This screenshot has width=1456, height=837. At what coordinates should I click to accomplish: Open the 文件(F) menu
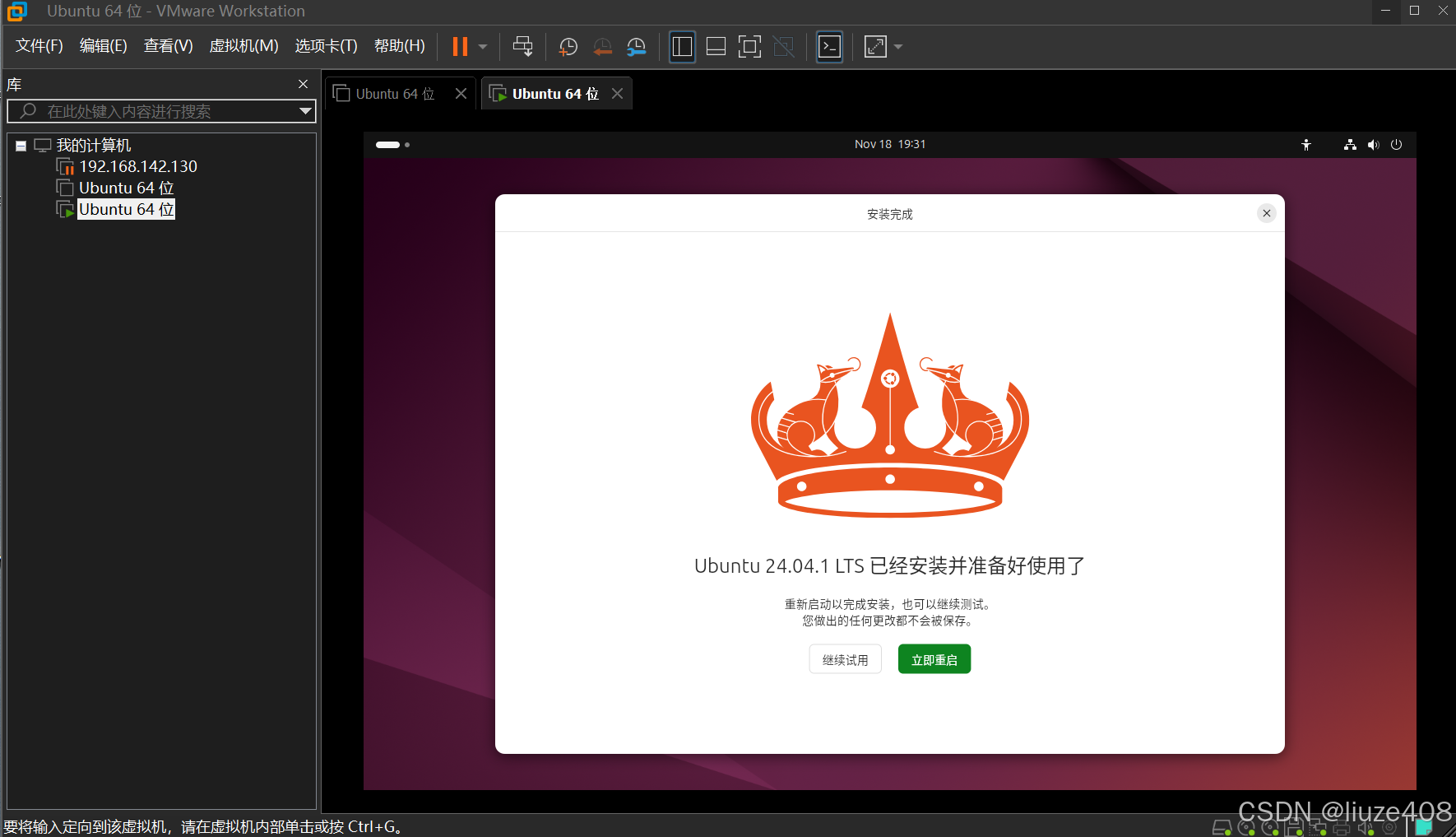point(39,46)
